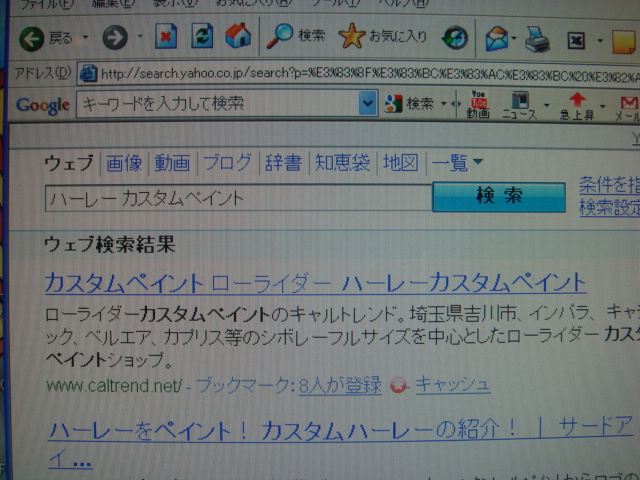Switch to ブログ search tab
Viewport: 640px width, 480px height.
pos(228,162)
